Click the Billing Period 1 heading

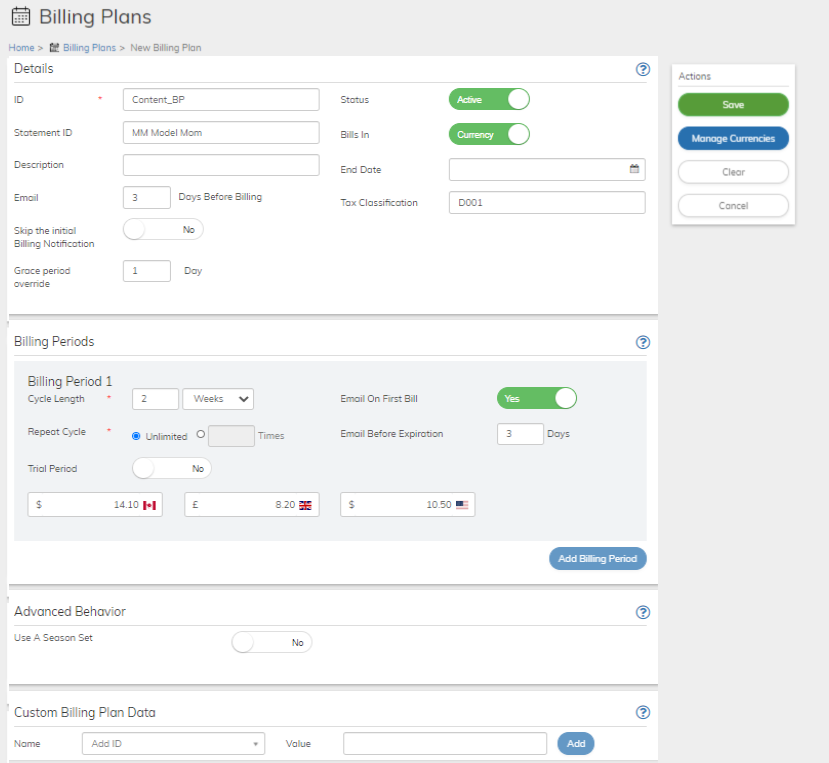(70, 381)
